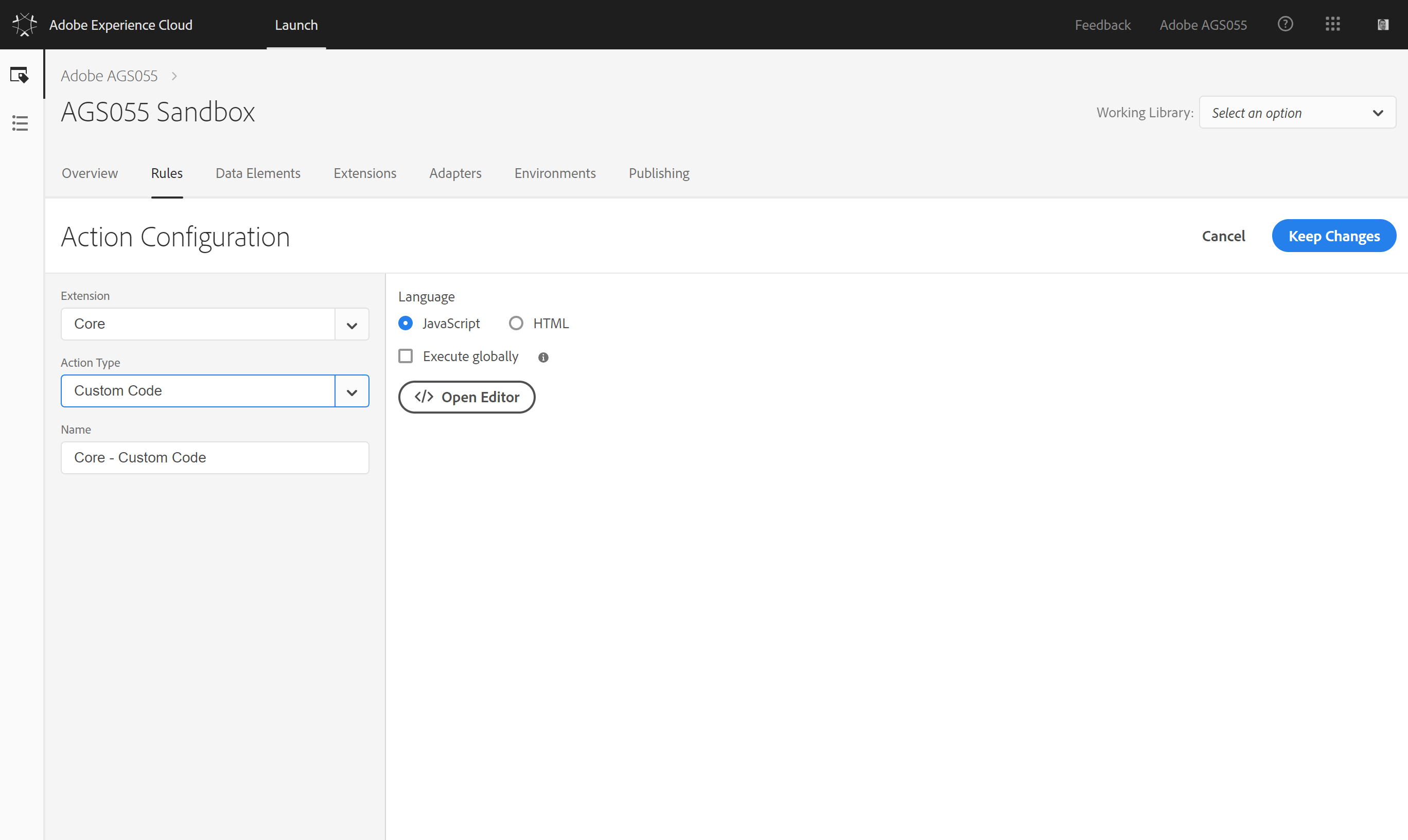Image resolution: width=1408 pixels, height=840 pixels.
Task: Click the Cancel button
Action: click(1223, 236)
